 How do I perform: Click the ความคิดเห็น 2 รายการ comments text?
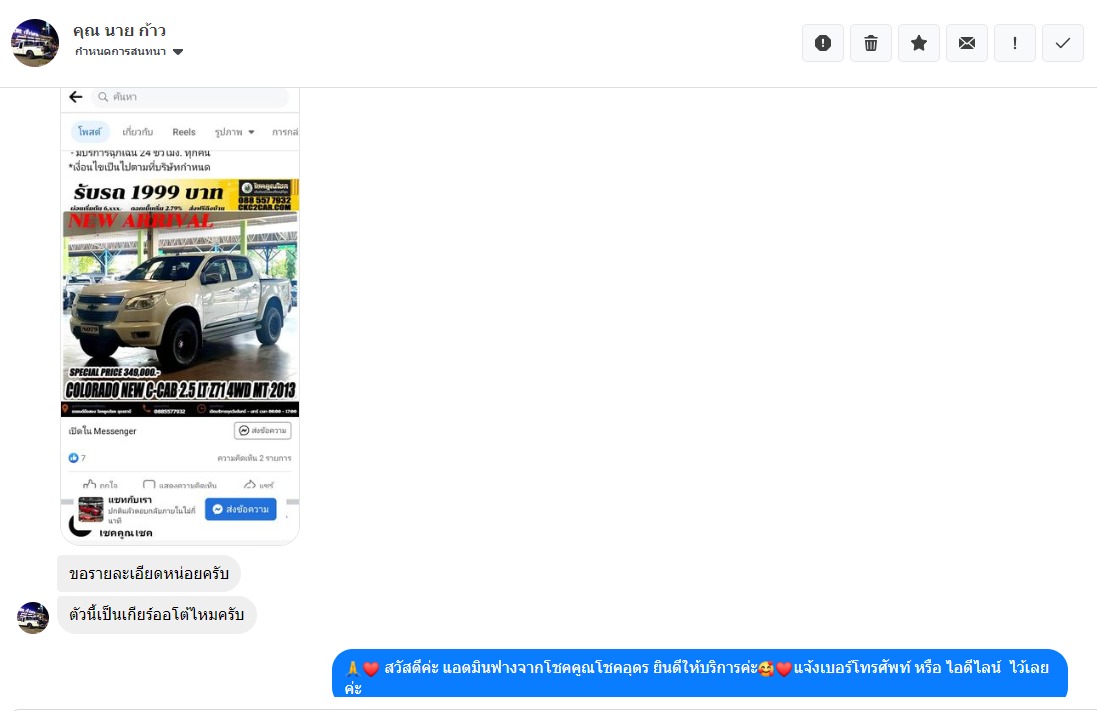pyautogui.click(x=254, y=458)
